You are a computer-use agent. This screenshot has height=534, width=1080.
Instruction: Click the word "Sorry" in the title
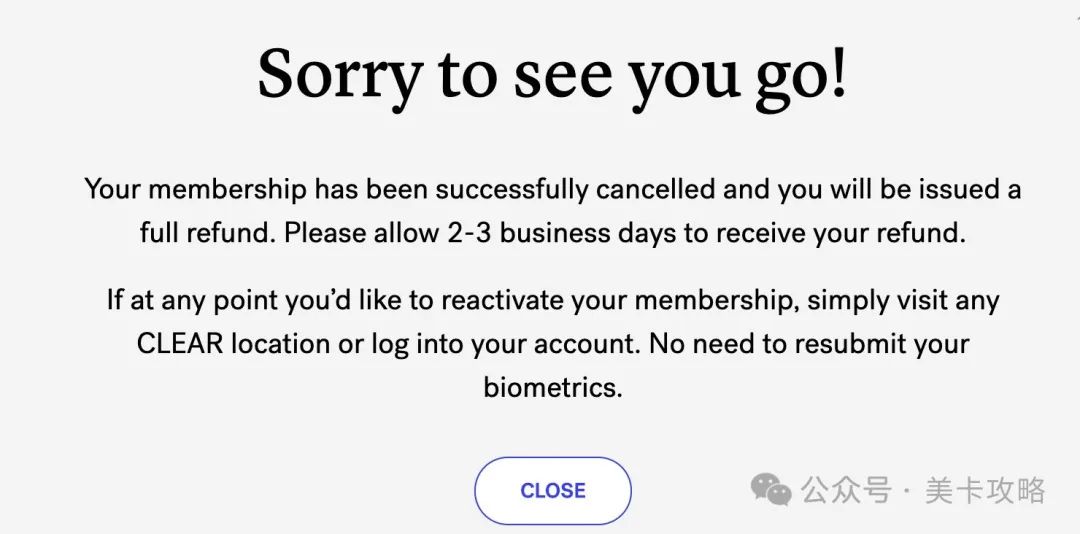pyautogui.click(x=340, y=75)
